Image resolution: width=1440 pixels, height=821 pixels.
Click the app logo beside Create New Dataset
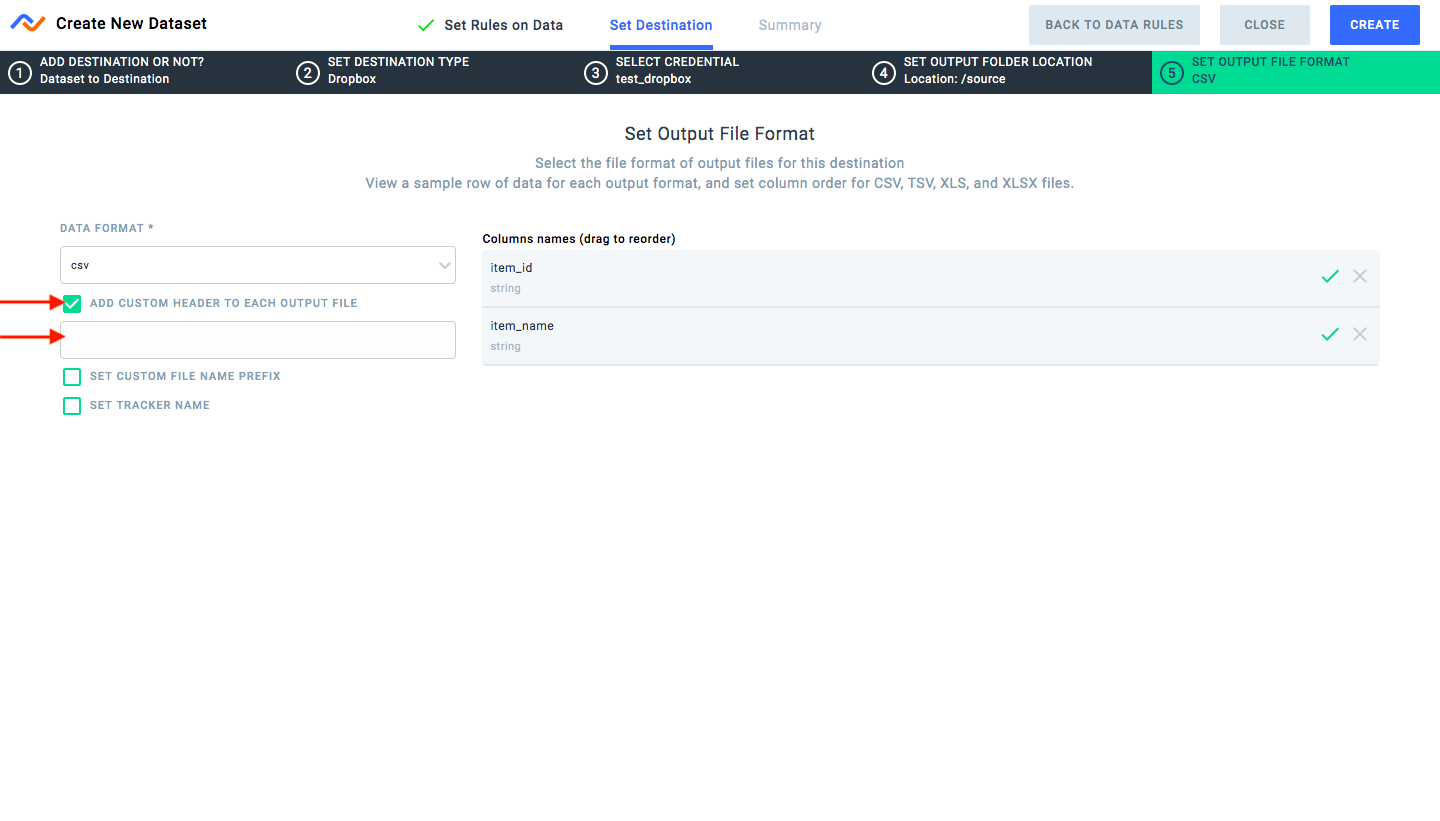[28, 23]
